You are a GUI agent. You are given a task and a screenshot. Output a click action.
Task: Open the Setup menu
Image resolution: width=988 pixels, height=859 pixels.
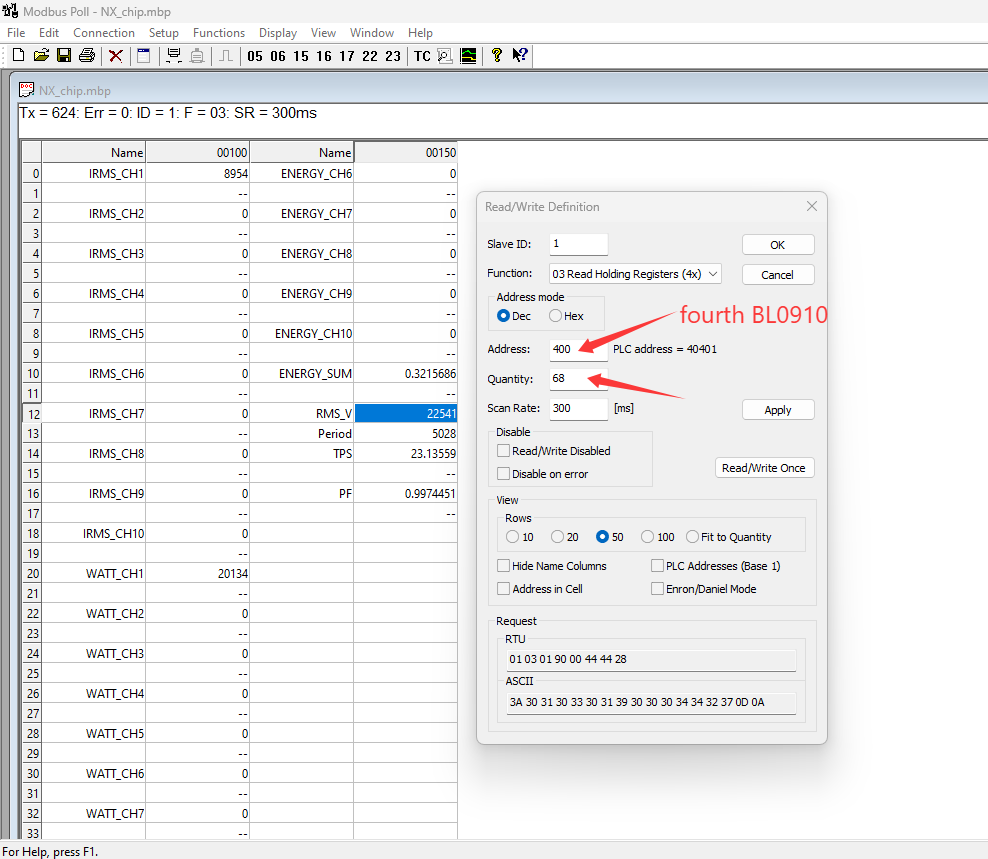pos(164,33)
